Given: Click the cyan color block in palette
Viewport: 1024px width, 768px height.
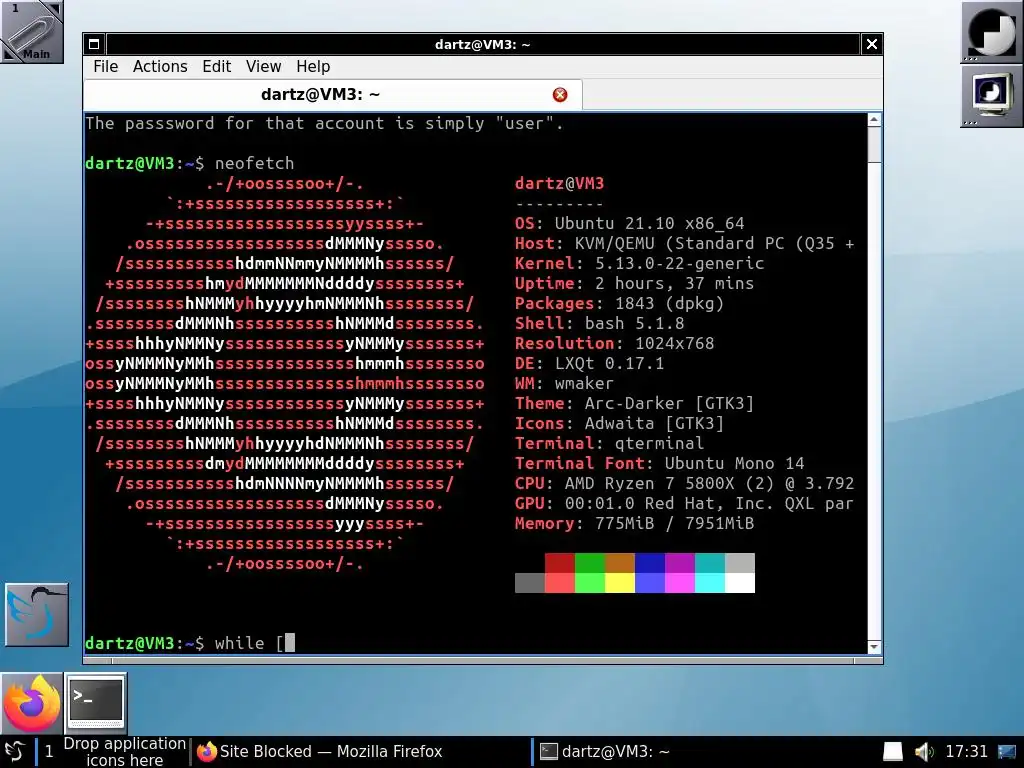Looking at the screenshot, I should (710, 583).
